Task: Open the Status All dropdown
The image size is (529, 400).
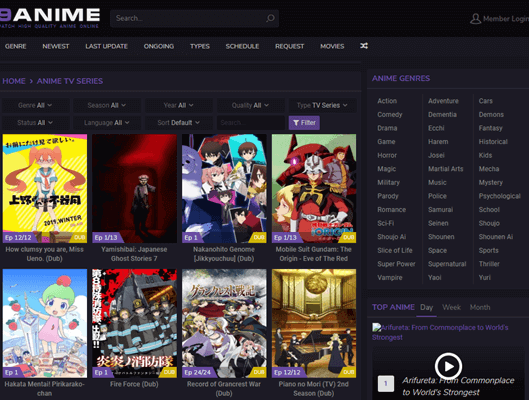Action: coord(35,123)
